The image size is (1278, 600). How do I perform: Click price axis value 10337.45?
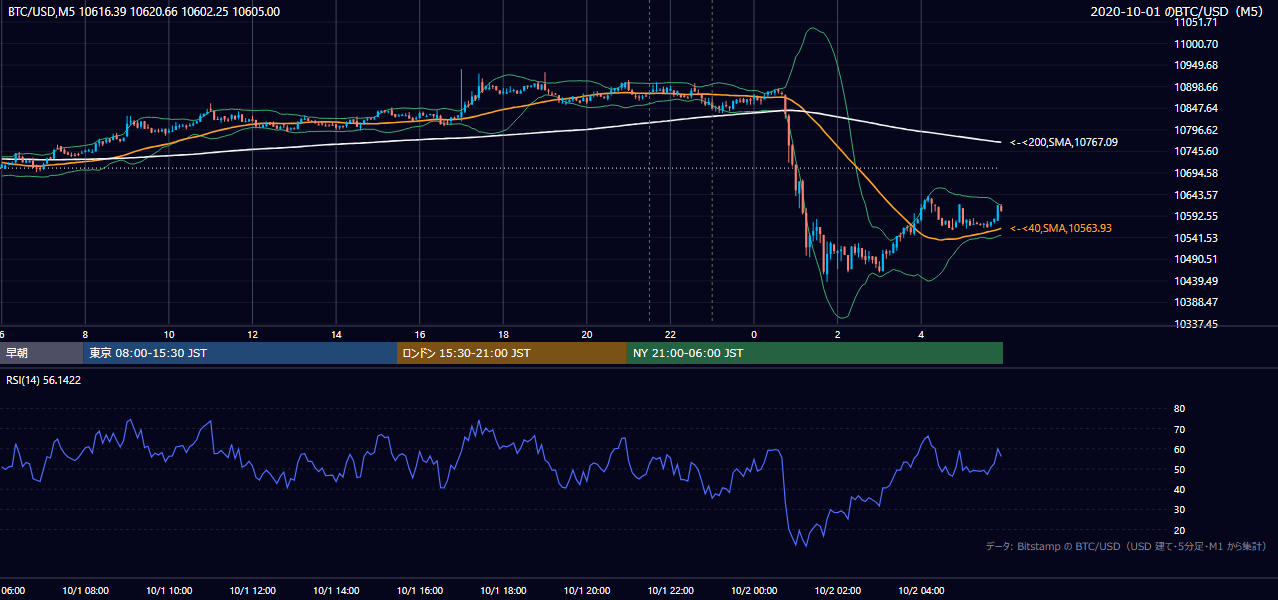(x=1197, y=324)
